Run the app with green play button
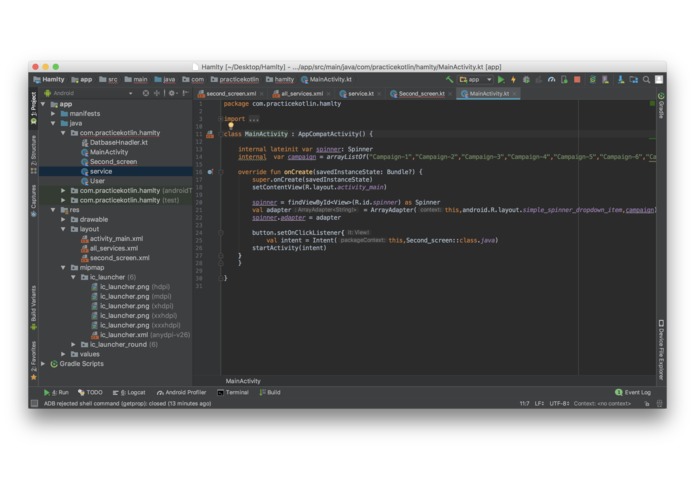Screen dimensions: 695x494 point(501,80)
